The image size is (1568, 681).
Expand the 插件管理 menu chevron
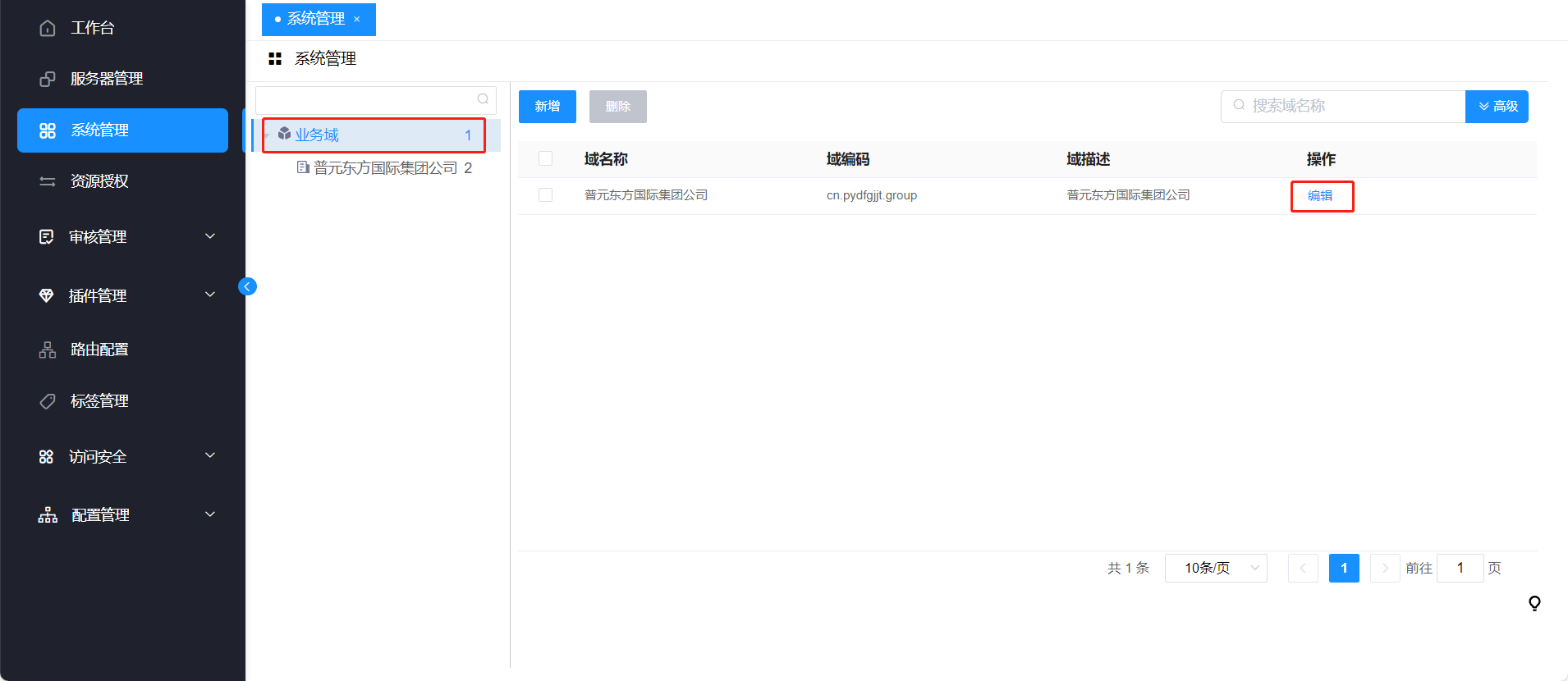pyautogui.click(x=210, y=295)
